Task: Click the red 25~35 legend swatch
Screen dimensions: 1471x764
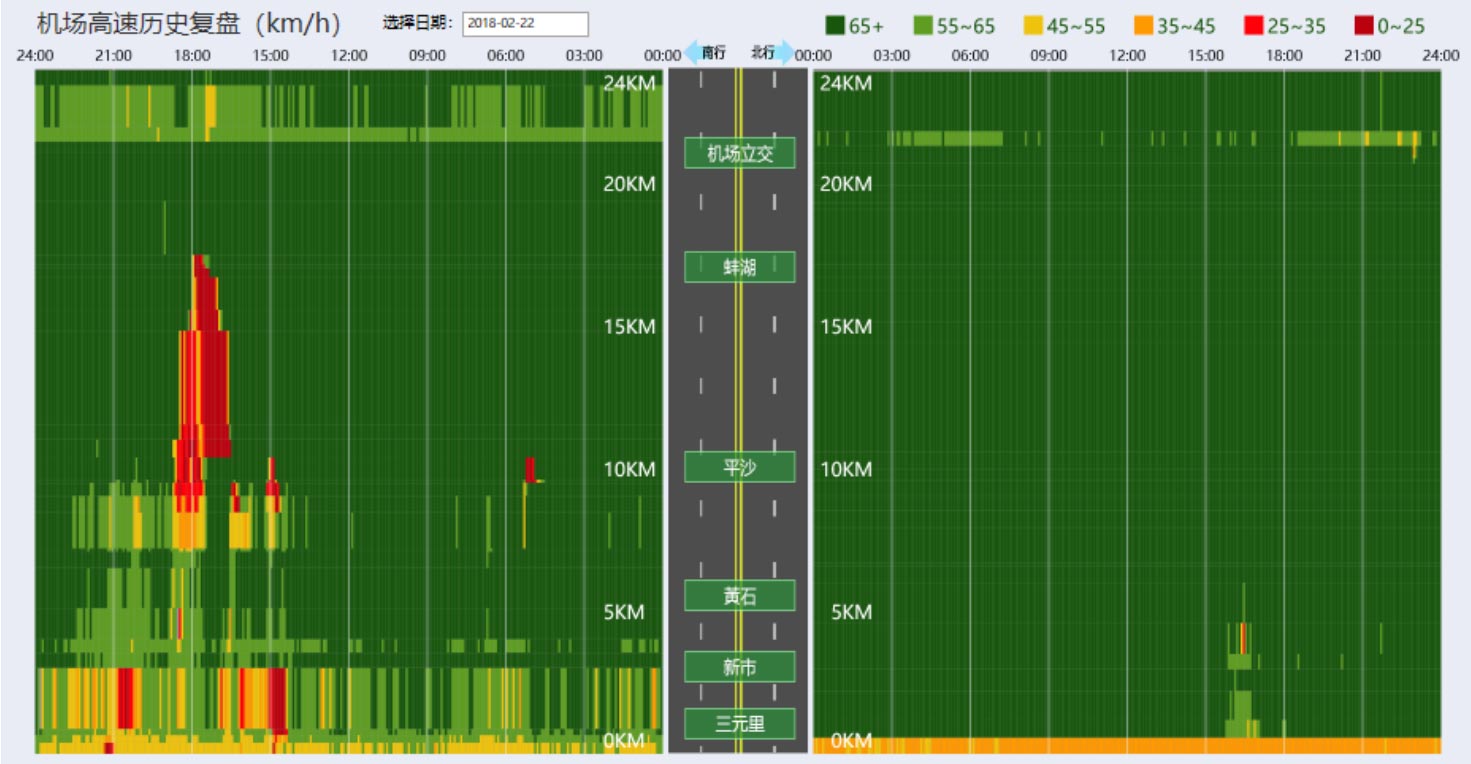Action: 1254,26
